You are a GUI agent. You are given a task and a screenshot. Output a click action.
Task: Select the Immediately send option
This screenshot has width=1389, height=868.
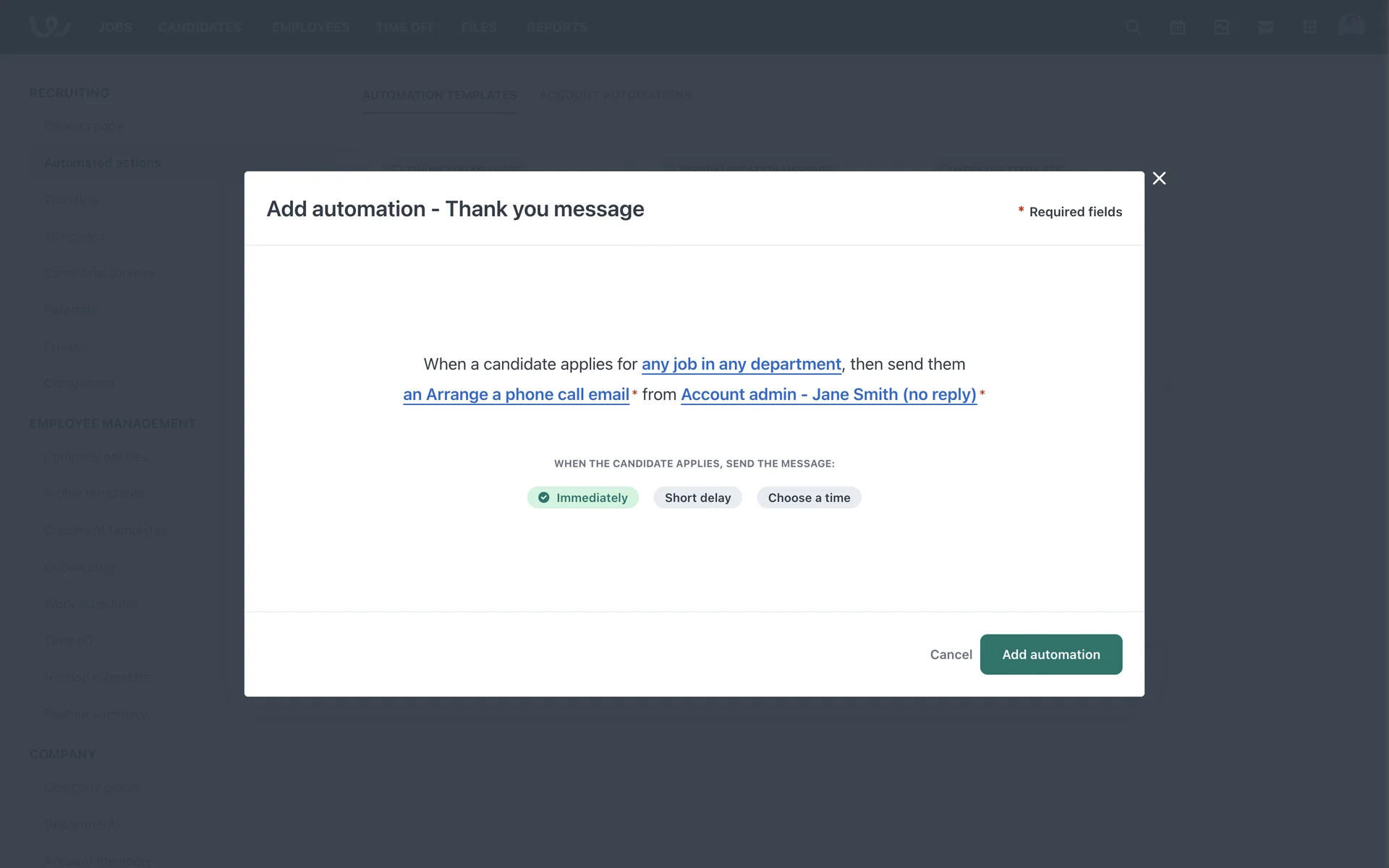click(583, 498)
